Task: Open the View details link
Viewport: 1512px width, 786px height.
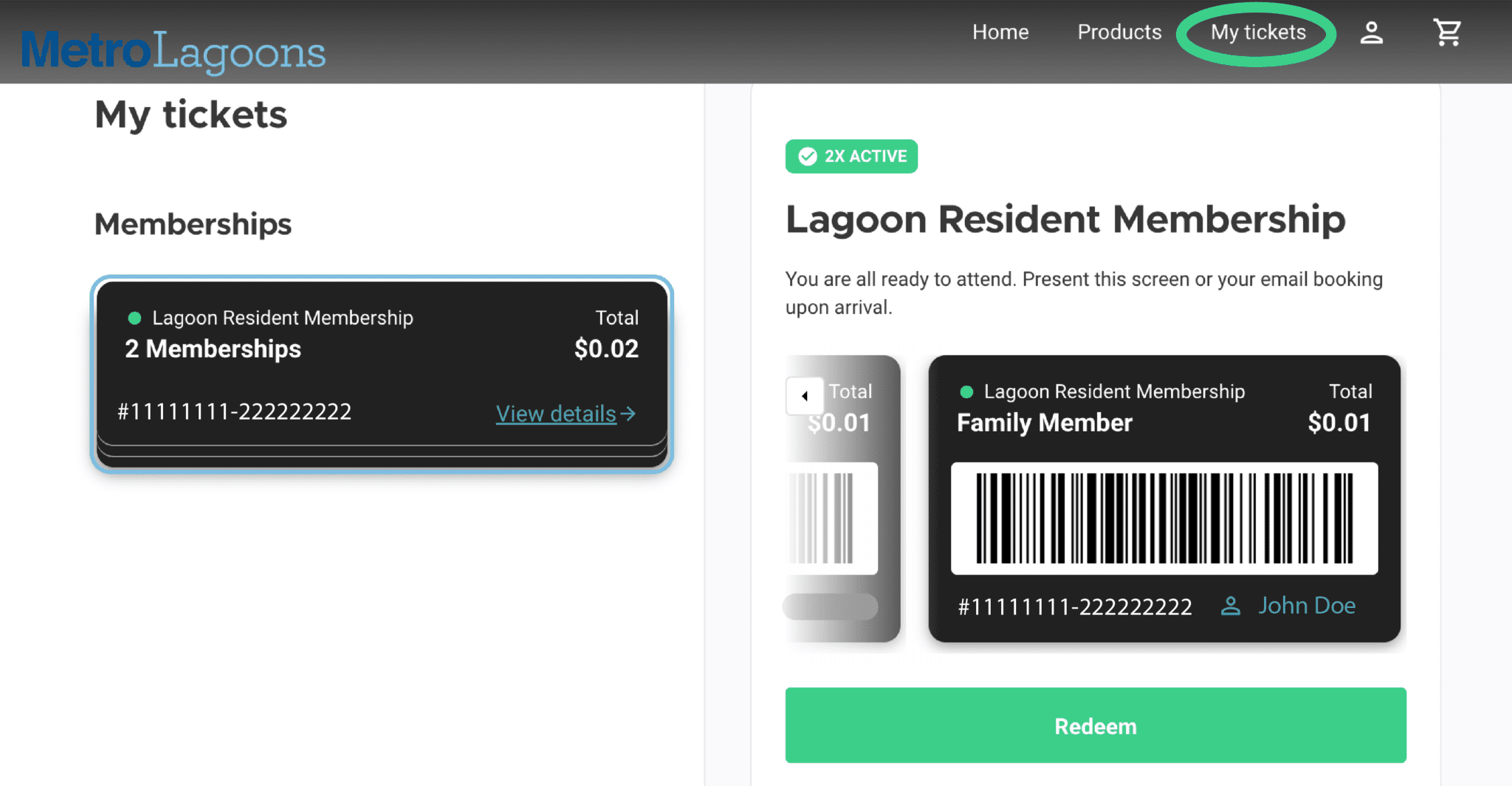Action: [555, 414]
